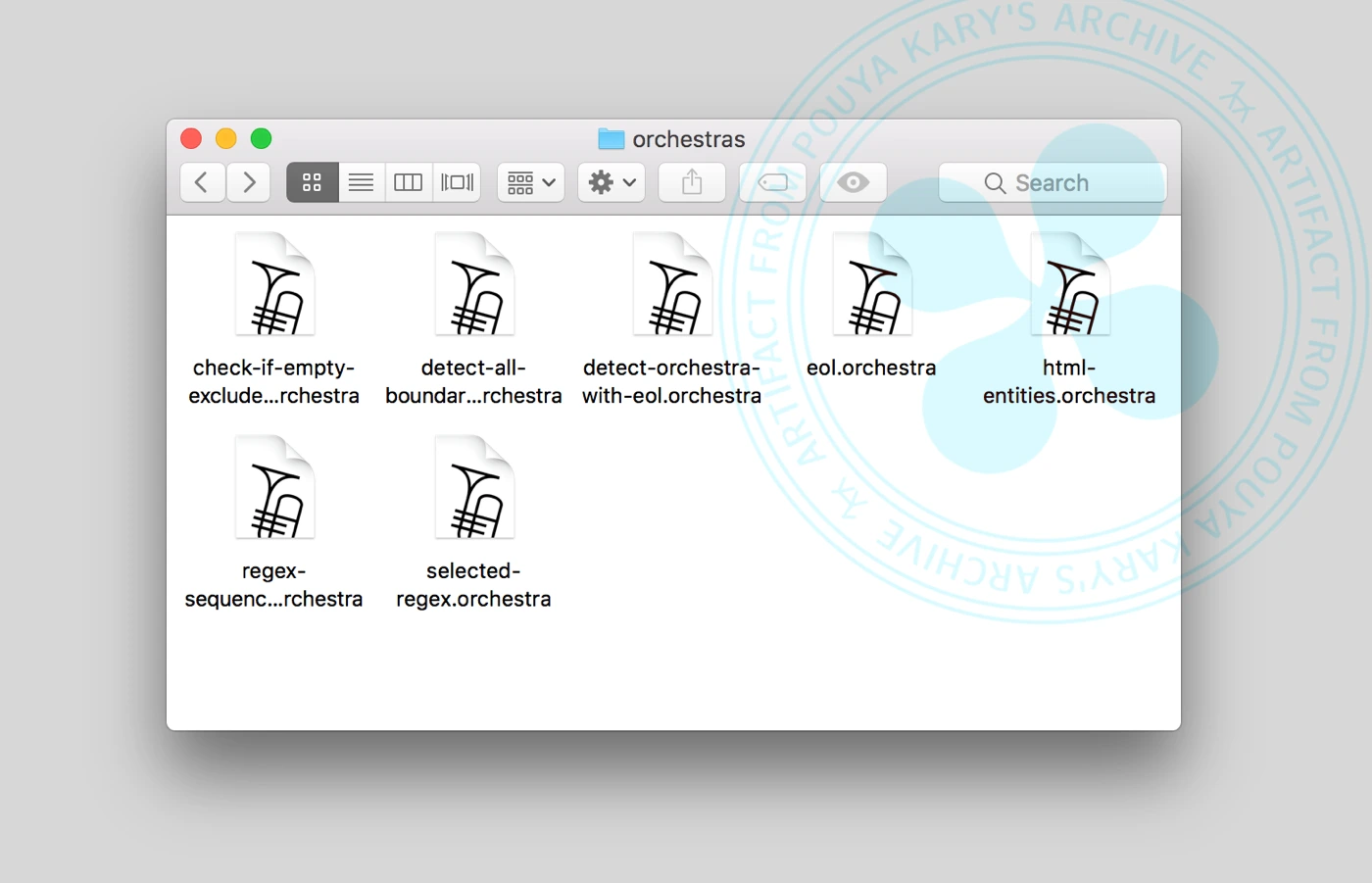Switch to icon view mode
This screenshot has height=883, width=1372.
312,182
